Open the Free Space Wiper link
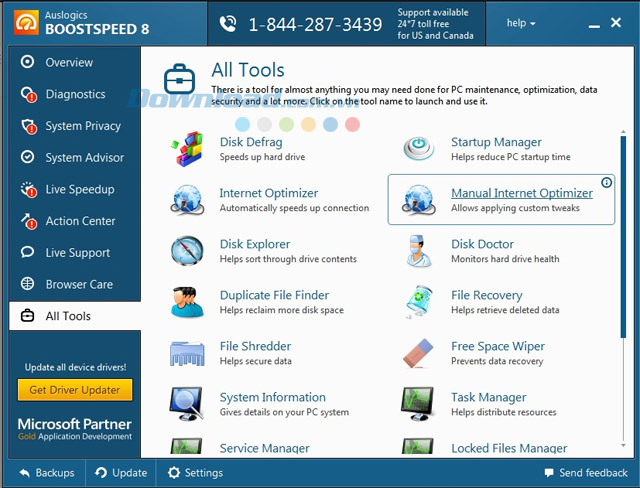 [x=498, y=346]
